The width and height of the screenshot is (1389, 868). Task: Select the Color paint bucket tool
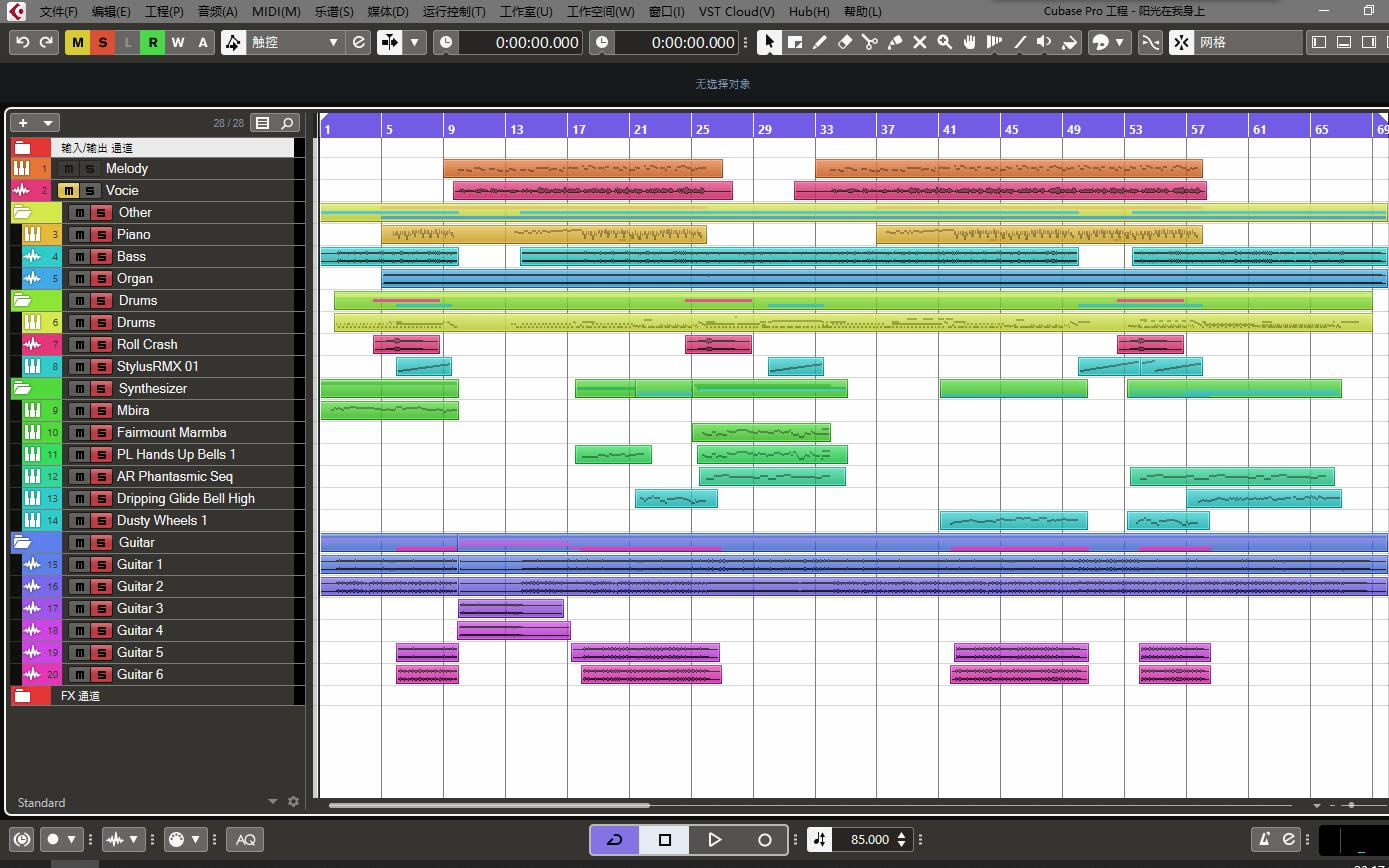tap(1069, 42)
